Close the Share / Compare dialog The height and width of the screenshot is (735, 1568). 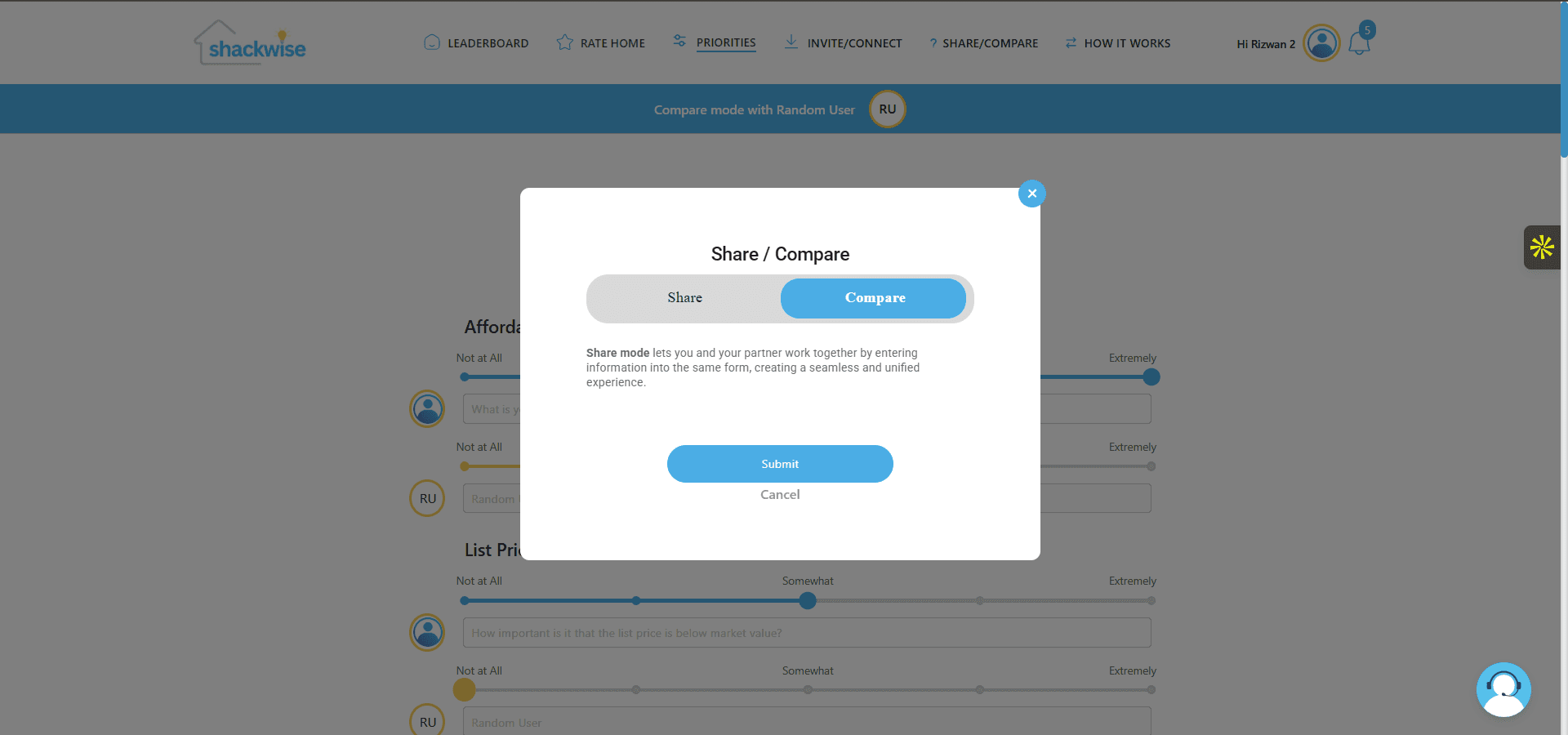click(x=1032, y=194)
